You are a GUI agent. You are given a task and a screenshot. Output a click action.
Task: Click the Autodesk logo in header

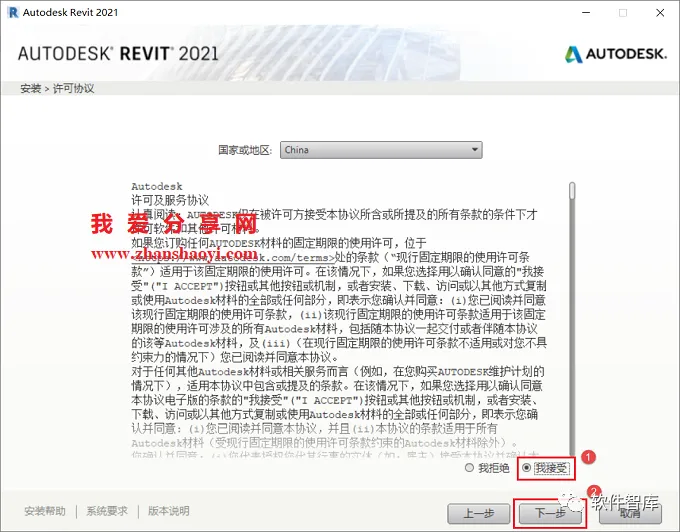pyautogui.click(x=616, y=54)
